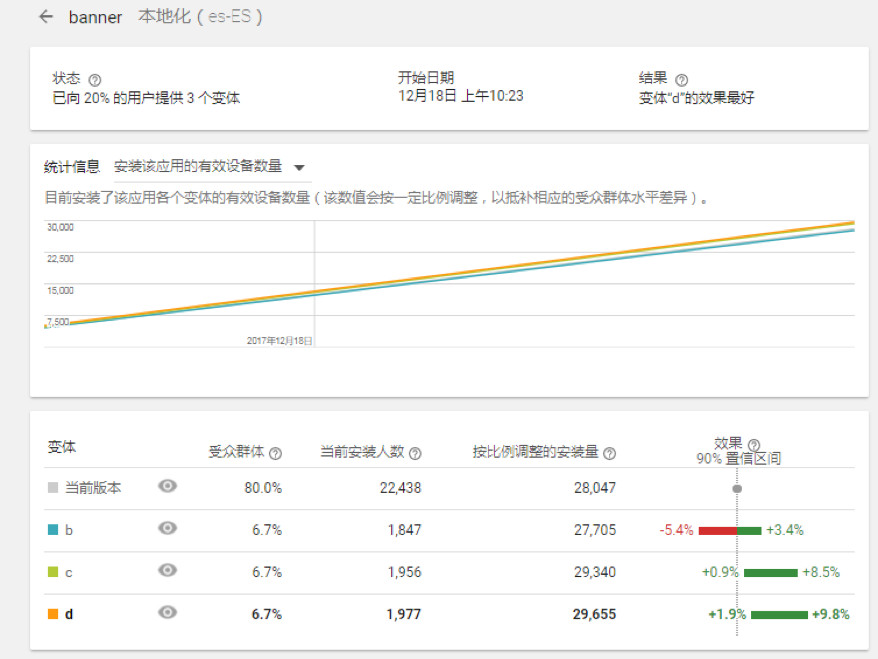Click the +1.9% lower bound for d

tap(727, 614)
